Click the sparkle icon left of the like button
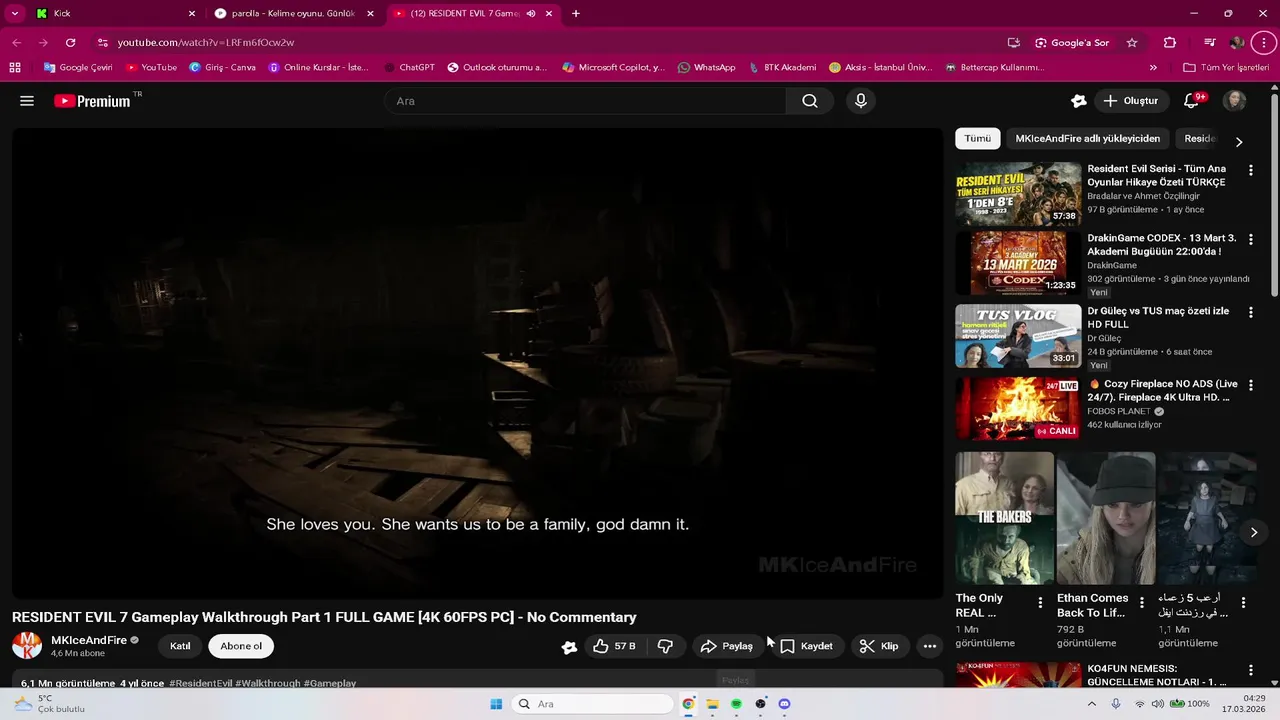This screenshot has width=1280, height=720. [x=569, y=647]
